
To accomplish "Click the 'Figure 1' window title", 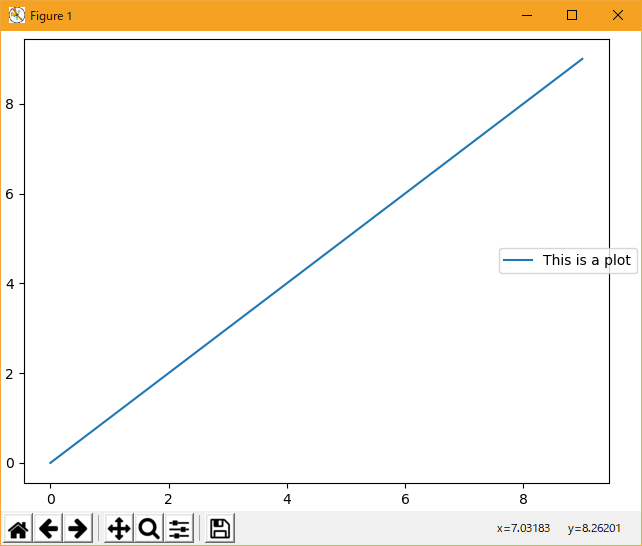I will [51, 16].
